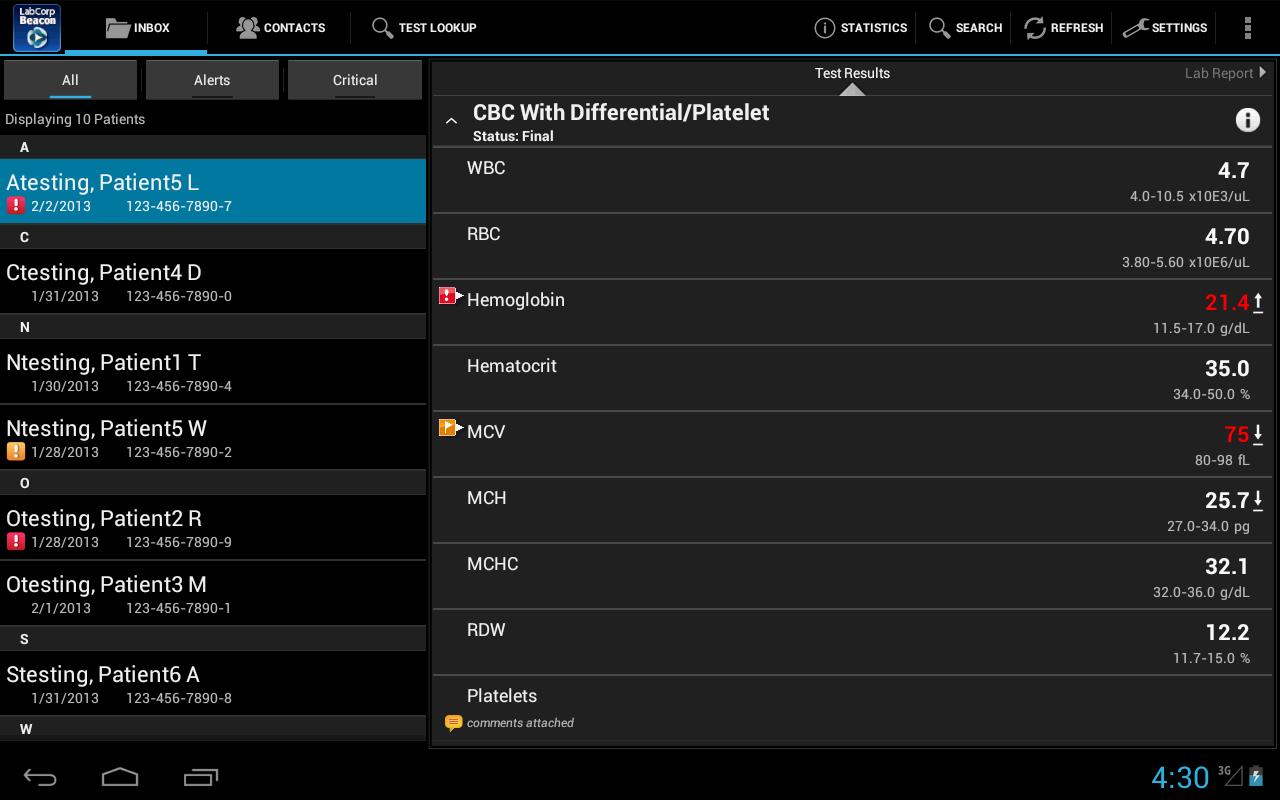Select patient Atesting, Patient5 L

213,191
